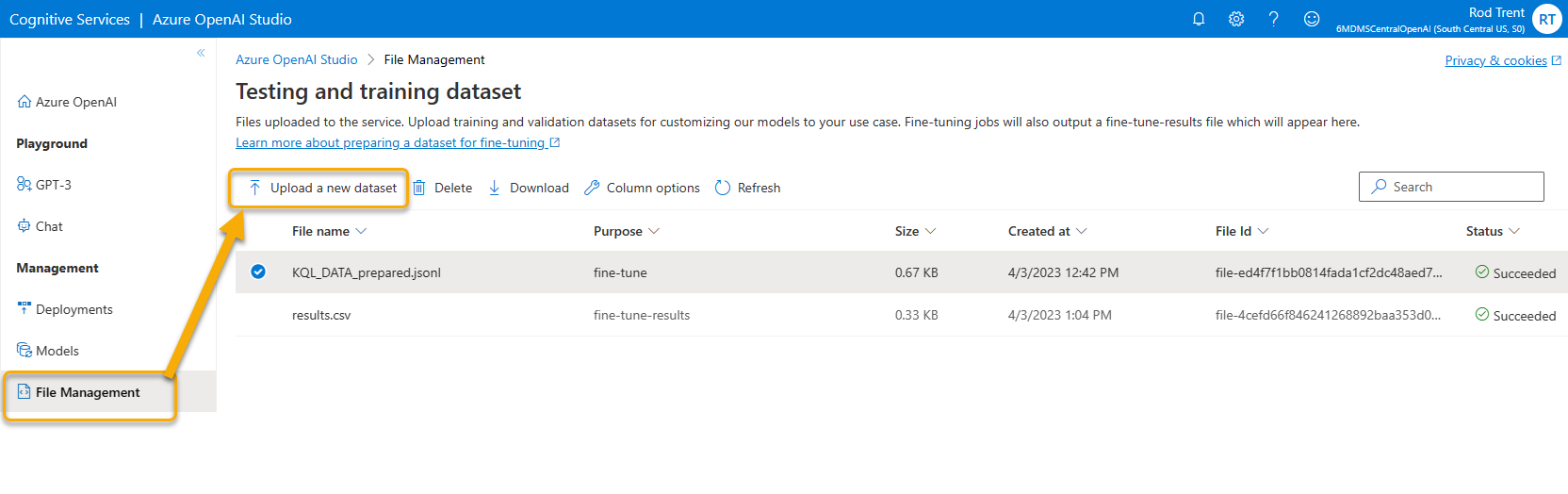Click the Rod Trent account name
The height and width of the screenshot is (494, 1568).
click(x=1496, y=12)
